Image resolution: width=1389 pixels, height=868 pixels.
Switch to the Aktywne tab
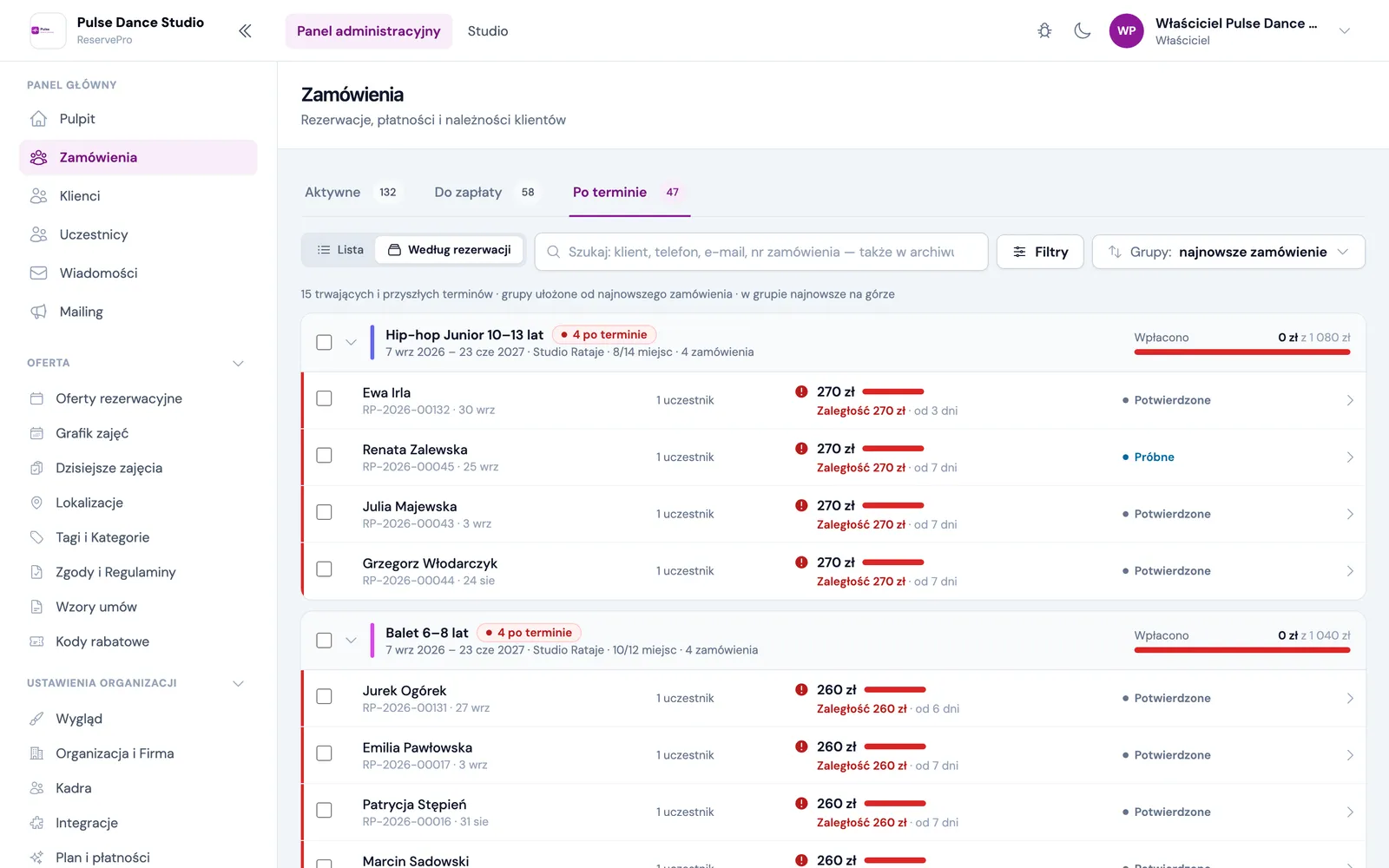pyautogui.click(x=352, y=193)
